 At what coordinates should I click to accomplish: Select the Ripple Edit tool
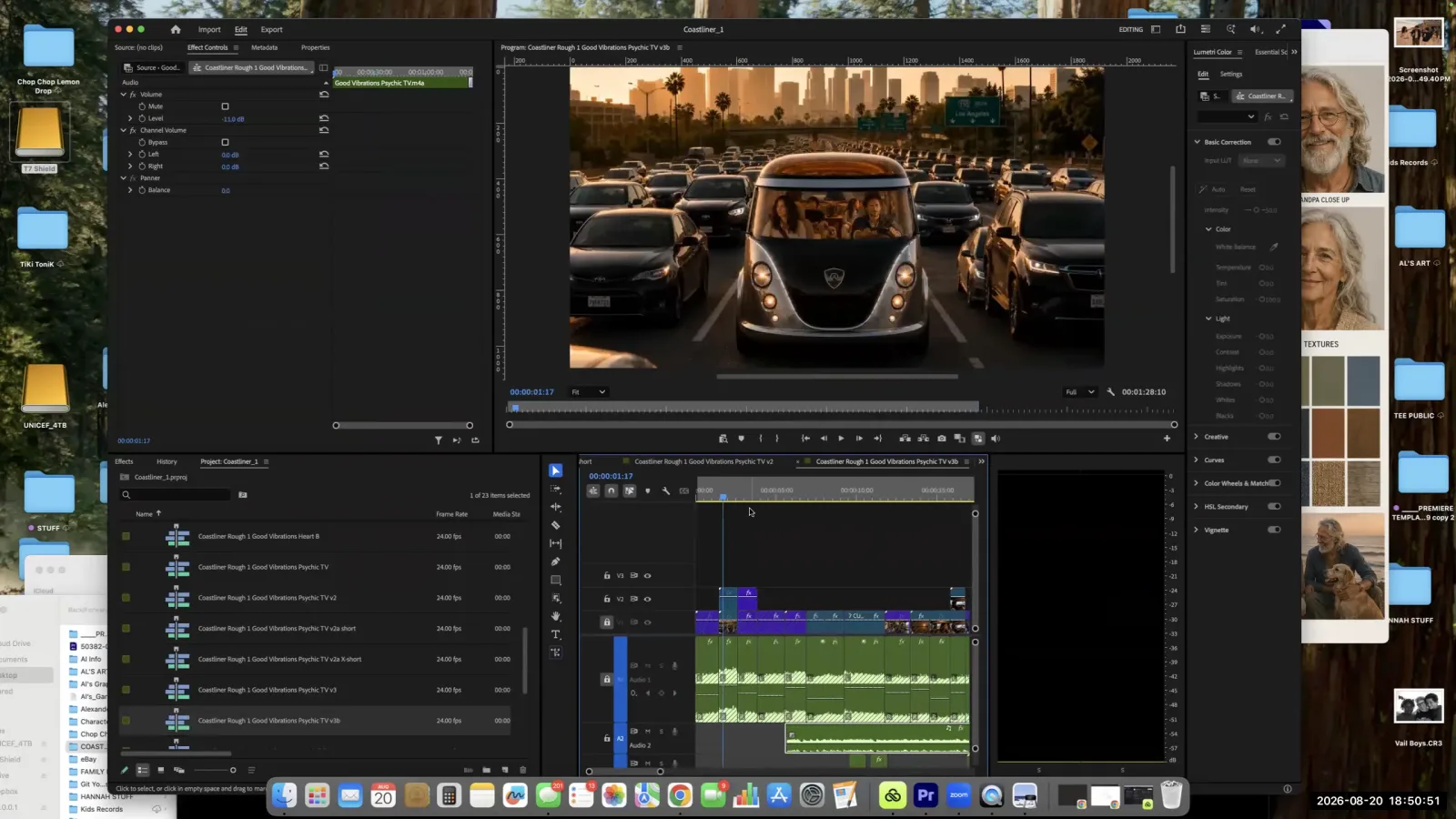pyautogui.click(x=556, y=507)
